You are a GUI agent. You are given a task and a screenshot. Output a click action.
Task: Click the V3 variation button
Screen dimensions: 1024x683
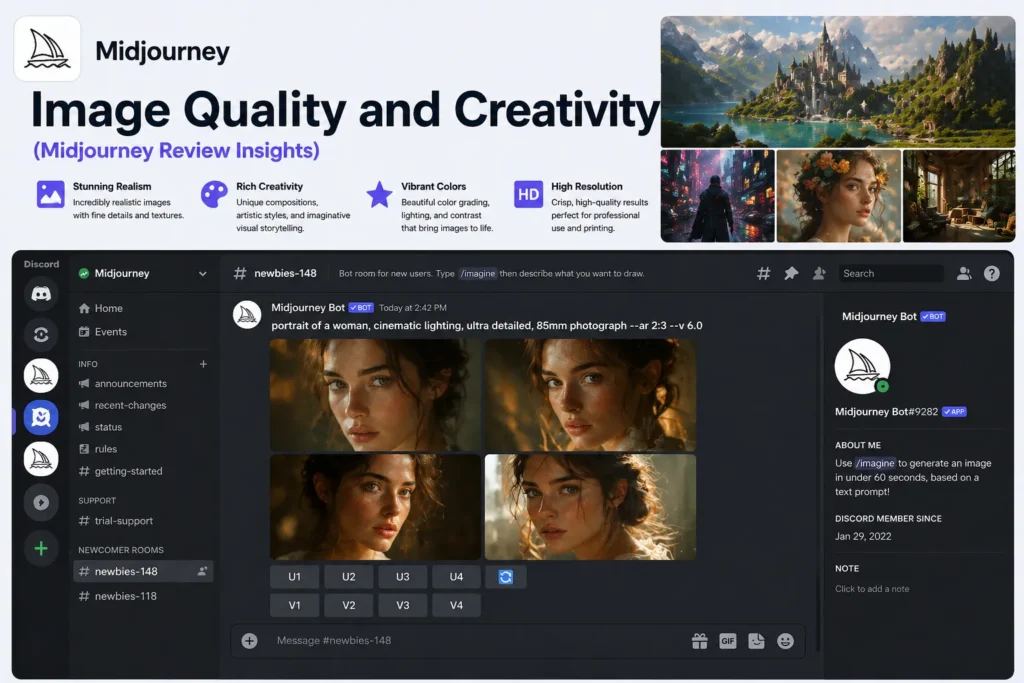click(x=402, y=605)
